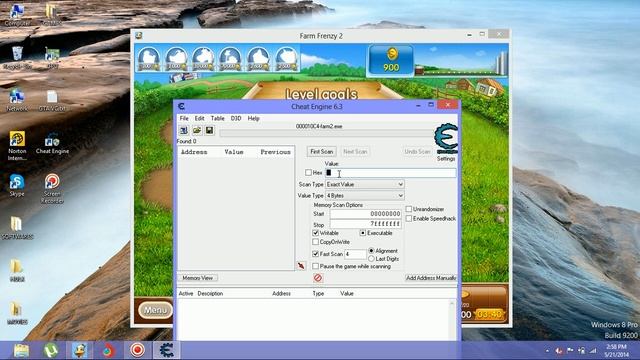The image size is (640, 360).
Task: Click the Cheat Engine logo above Settings
Action: coord(446,139)
